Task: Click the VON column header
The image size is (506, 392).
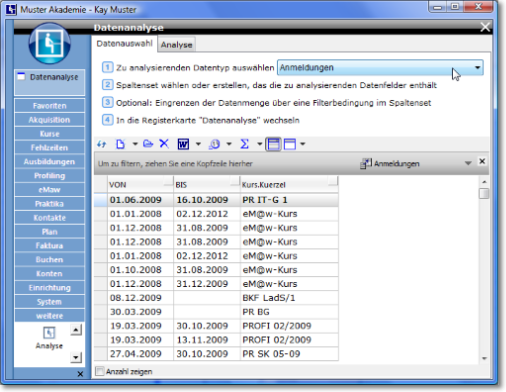Action: click(140, 185)
